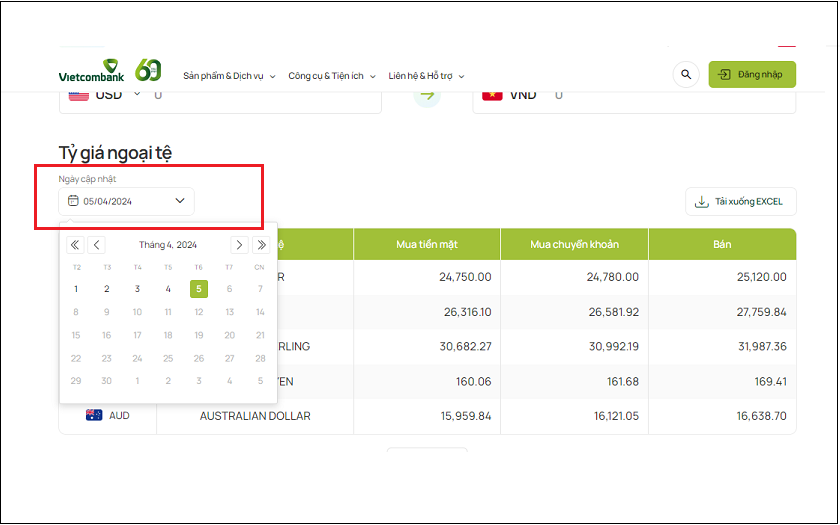Download rates via Tải xuống EXCEL
The width and height of the screenshot is (840, 525).
pyautogui.click(x=740, y=201)
